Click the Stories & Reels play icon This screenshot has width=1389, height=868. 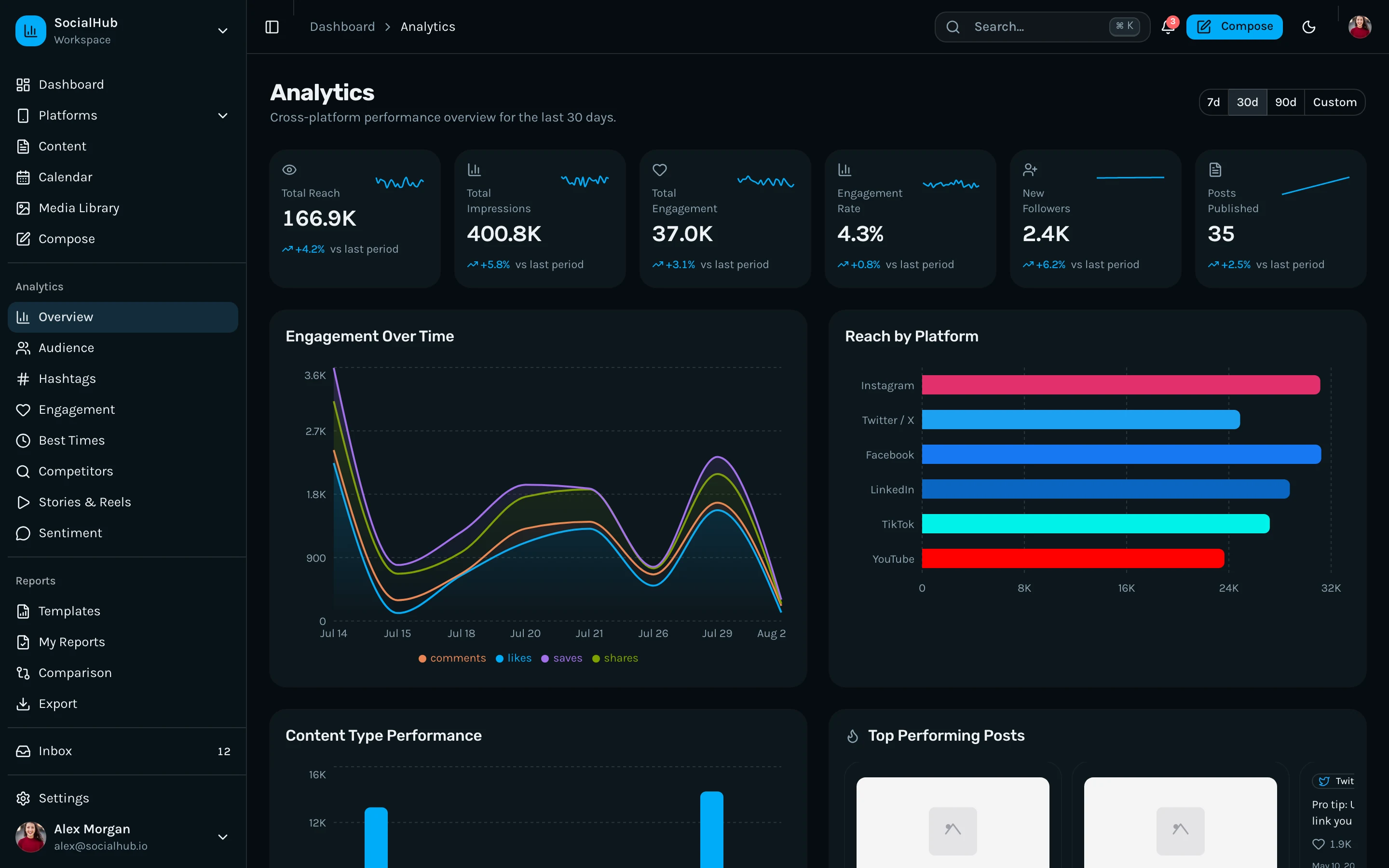[x=23, y=502]
